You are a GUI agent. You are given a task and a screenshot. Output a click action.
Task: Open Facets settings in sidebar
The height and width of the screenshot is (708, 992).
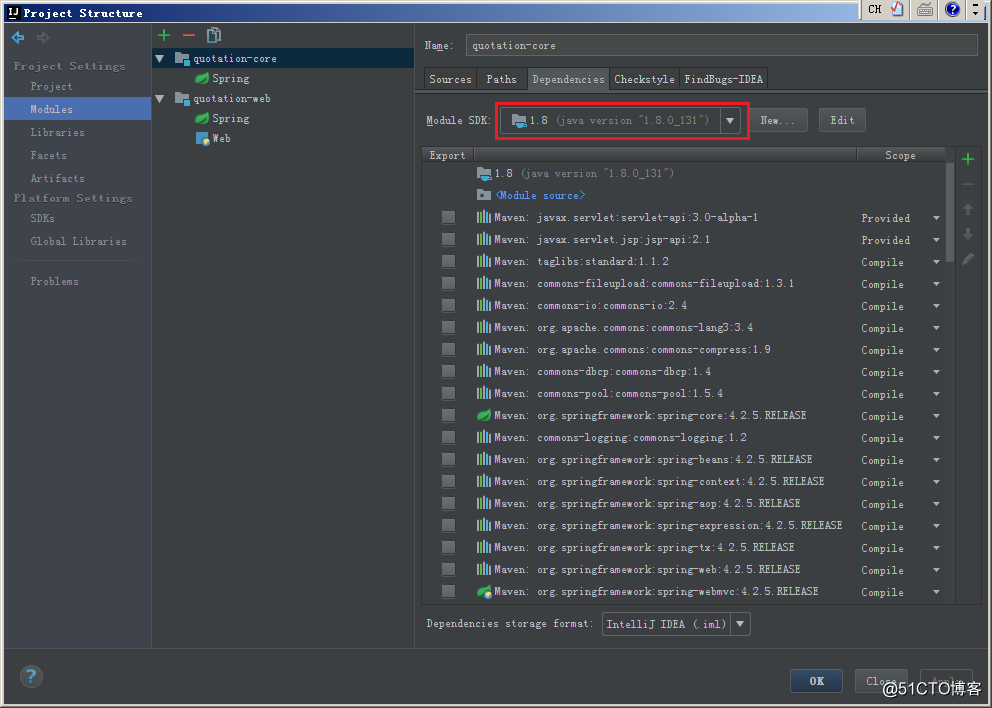49,155
